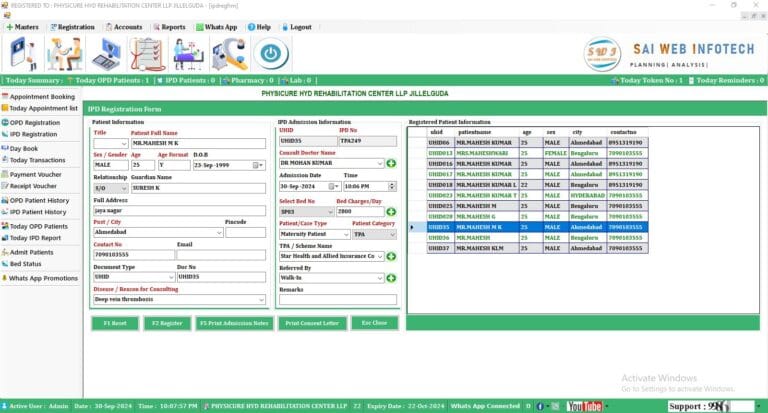Screen dimensions: 768x413
Task: Expand the Title dropdown
Action: 123,144
